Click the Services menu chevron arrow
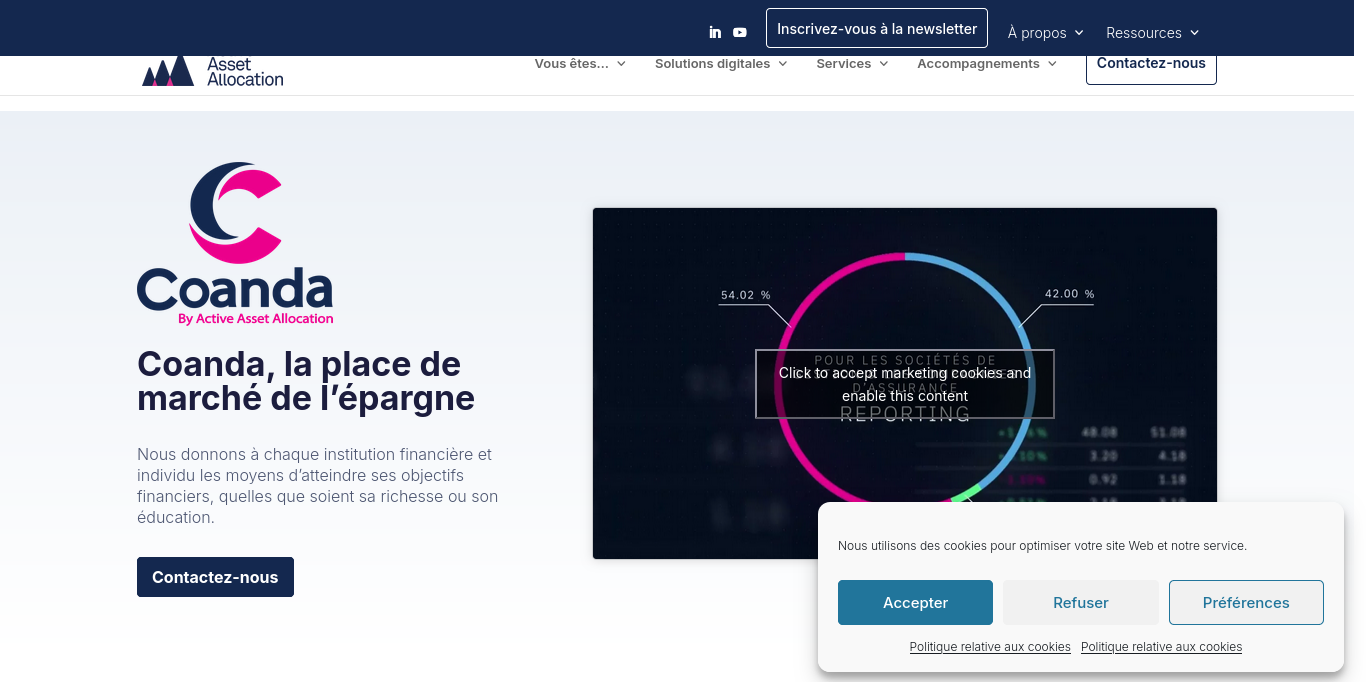 tap(884, 63)
